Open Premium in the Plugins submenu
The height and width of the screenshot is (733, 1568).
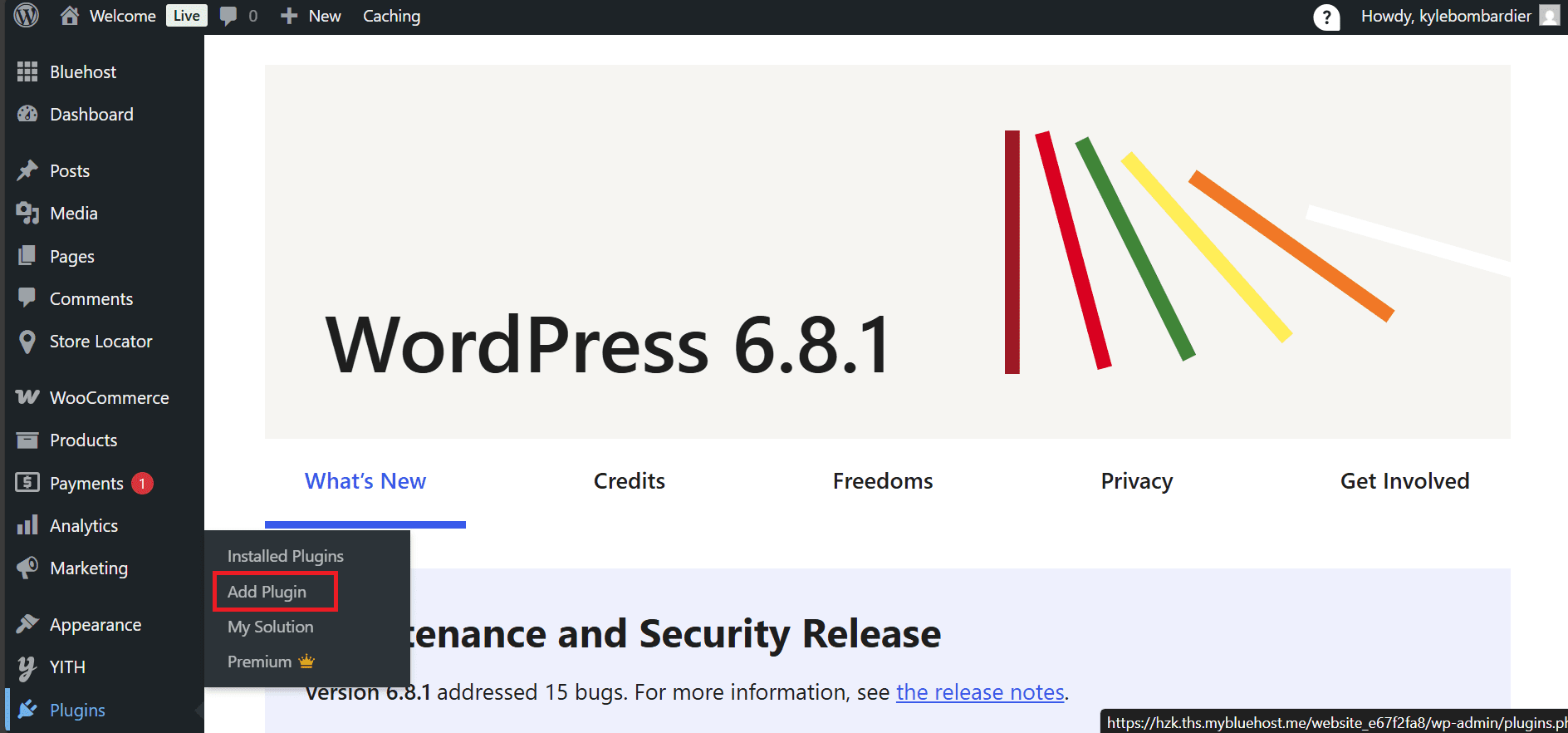coord(271,662)
